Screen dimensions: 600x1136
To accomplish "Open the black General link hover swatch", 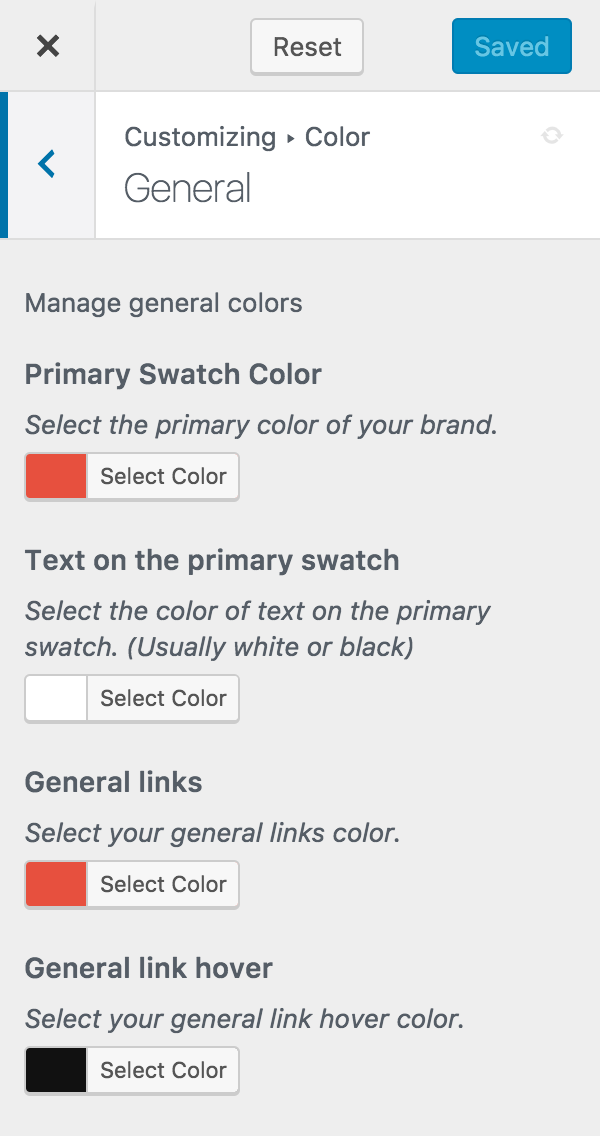I will pos(57,1070).
